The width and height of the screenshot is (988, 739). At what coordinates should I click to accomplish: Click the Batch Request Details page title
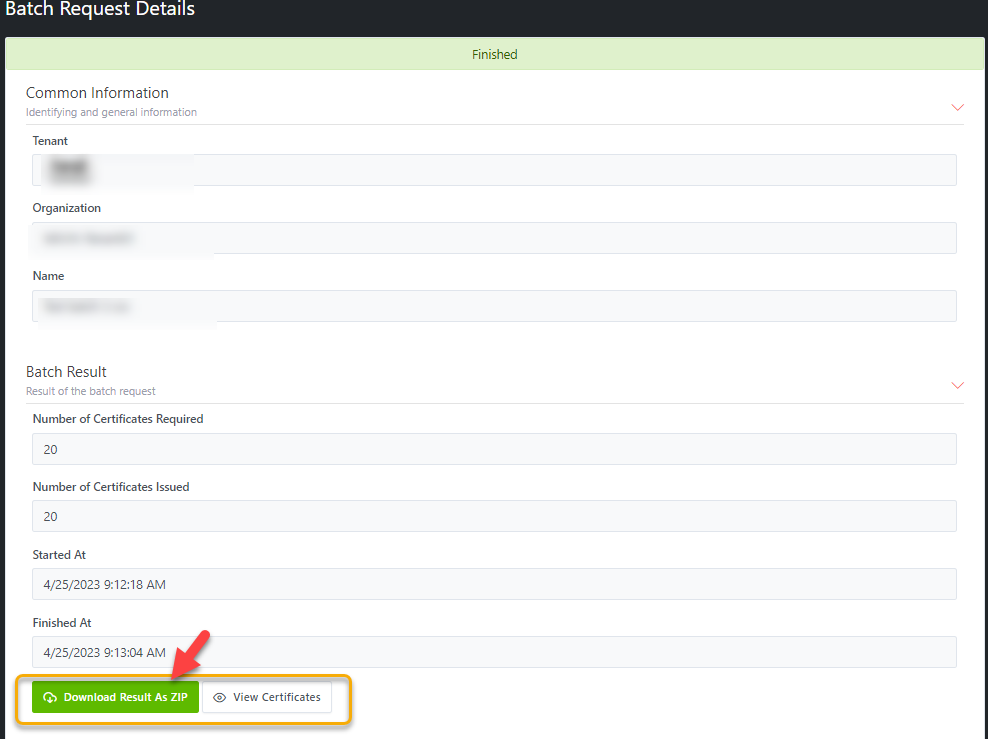click(x=100, y=10)
